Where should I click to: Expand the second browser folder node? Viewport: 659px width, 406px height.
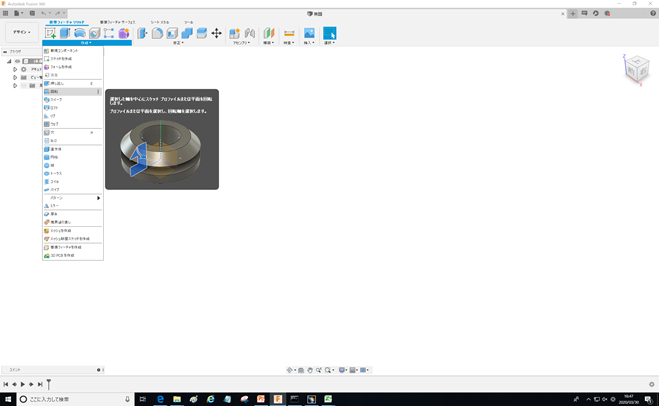(15, 77)
